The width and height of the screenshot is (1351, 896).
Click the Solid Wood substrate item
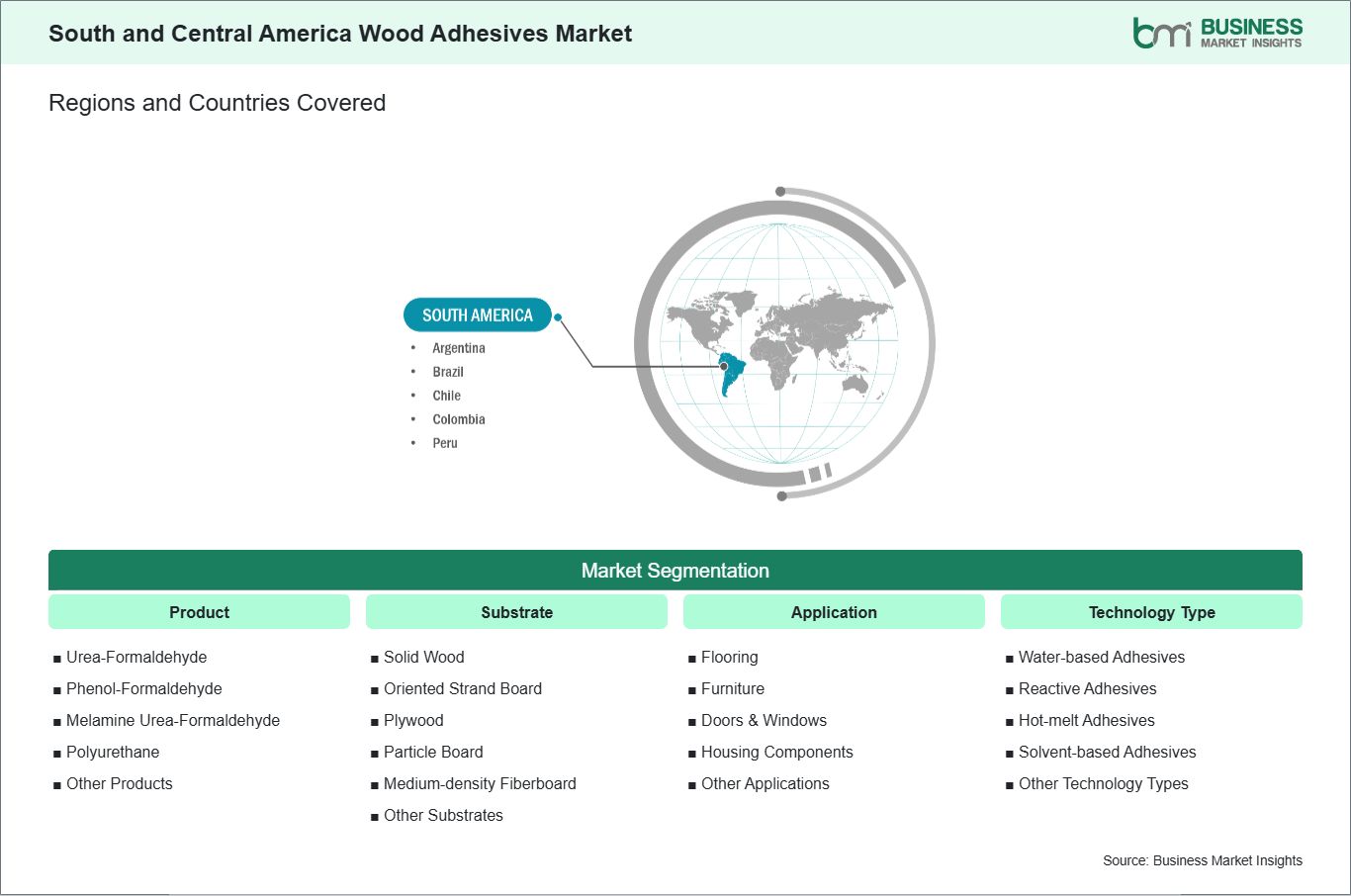[424, 657]
